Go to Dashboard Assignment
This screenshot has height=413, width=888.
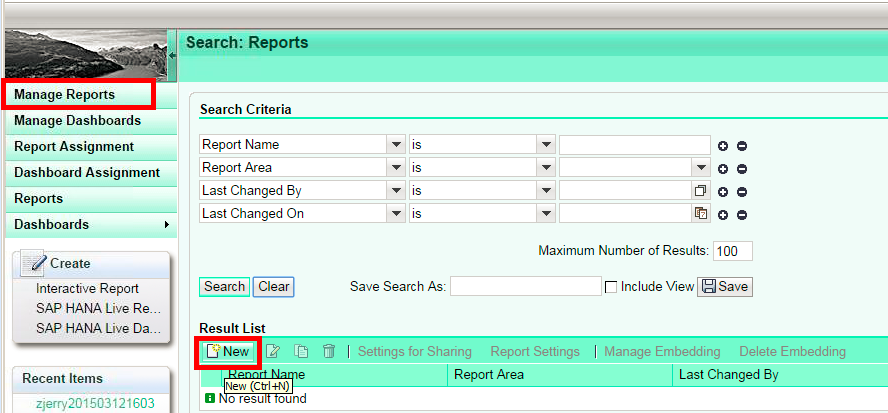(x=91, y=173)
